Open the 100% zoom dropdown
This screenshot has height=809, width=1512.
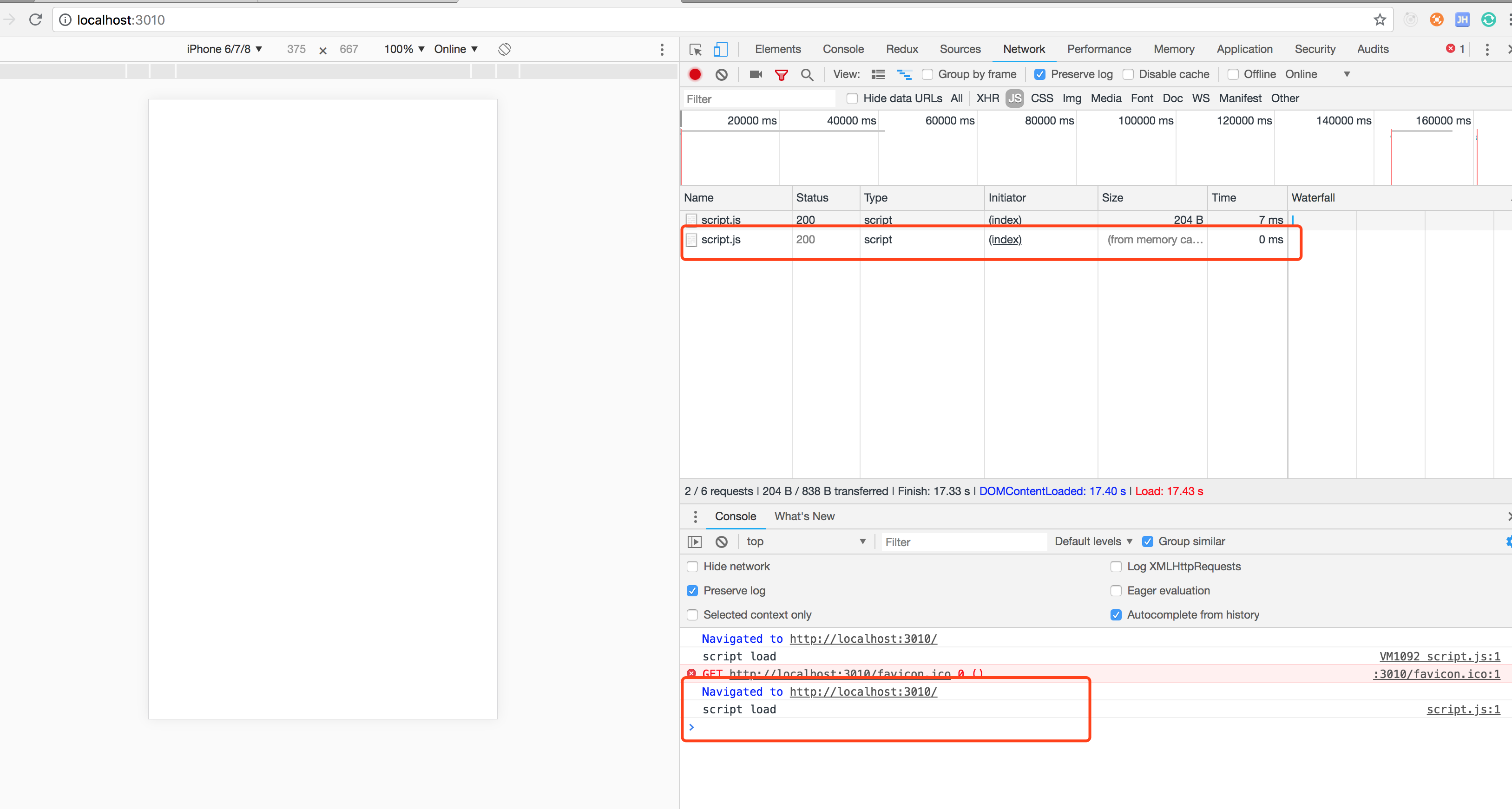404,49
